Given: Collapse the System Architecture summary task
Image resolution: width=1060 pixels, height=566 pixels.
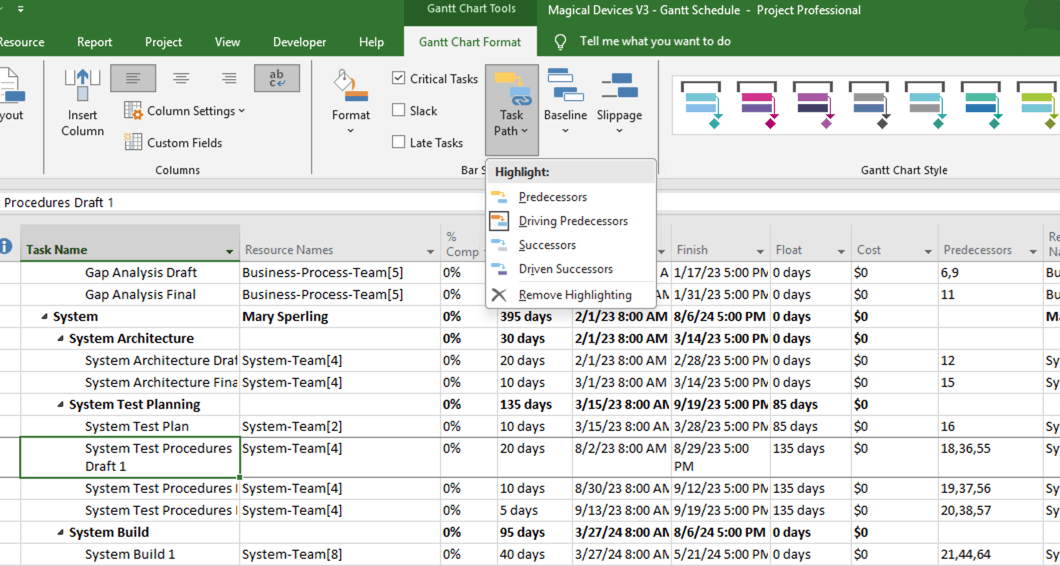Looking at the screenshot, I should 61,339.
